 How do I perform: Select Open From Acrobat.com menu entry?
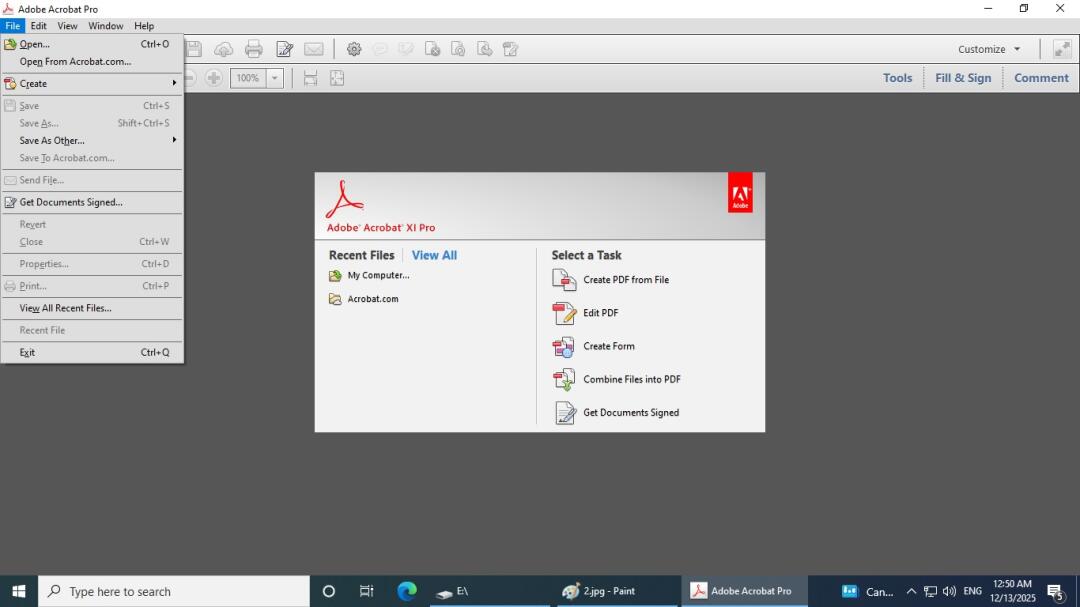pos(92,61)
